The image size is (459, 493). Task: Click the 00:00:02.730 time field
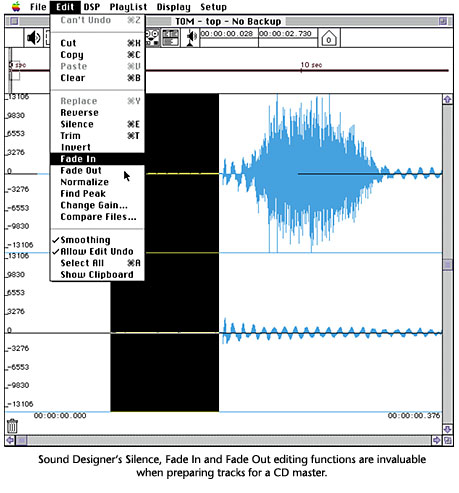click(x=288, y=34)
